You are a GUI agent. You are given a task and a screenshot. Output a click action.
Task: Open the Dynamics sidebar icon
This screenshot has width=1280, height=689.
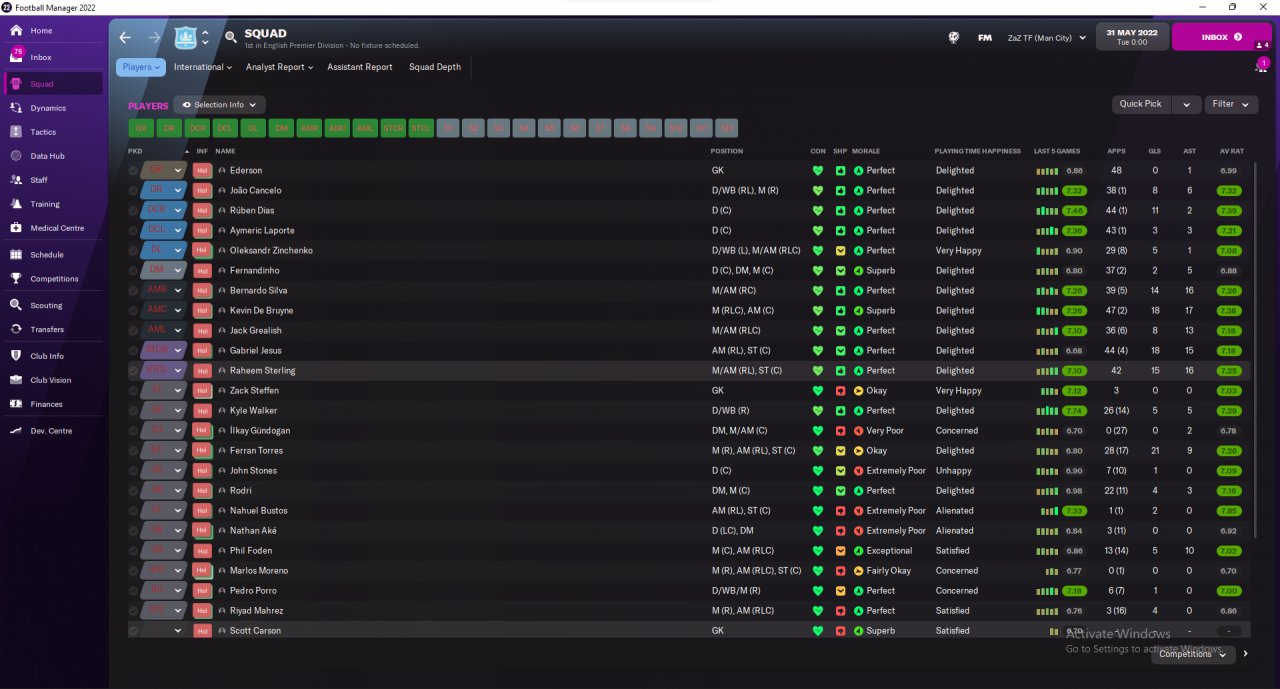[16, 108]
